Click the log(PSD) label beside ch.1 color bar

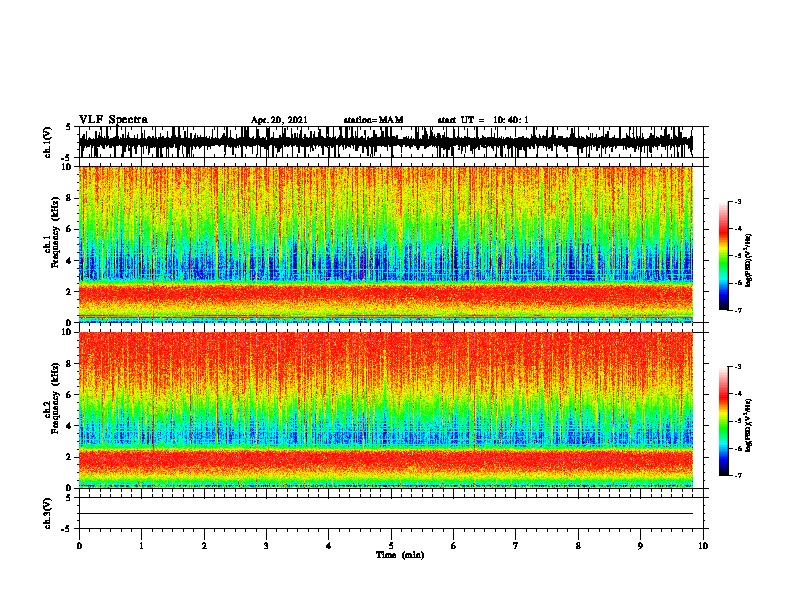point(748,260)
